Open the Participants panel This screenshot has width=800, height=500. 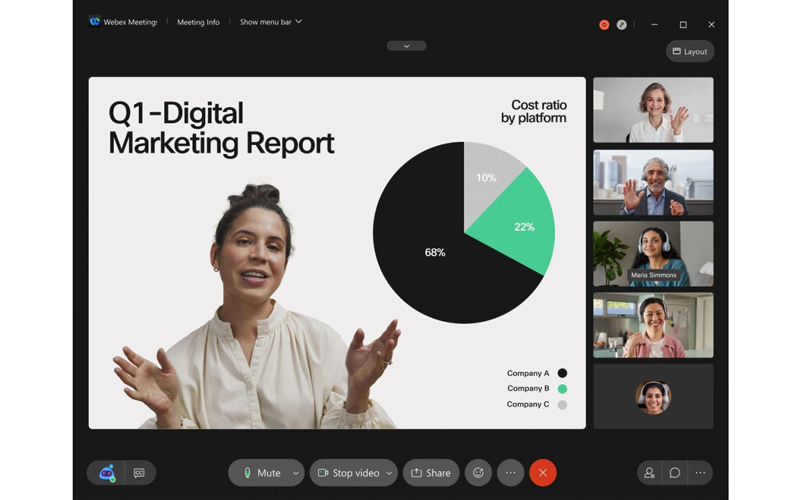coord(649,473)
